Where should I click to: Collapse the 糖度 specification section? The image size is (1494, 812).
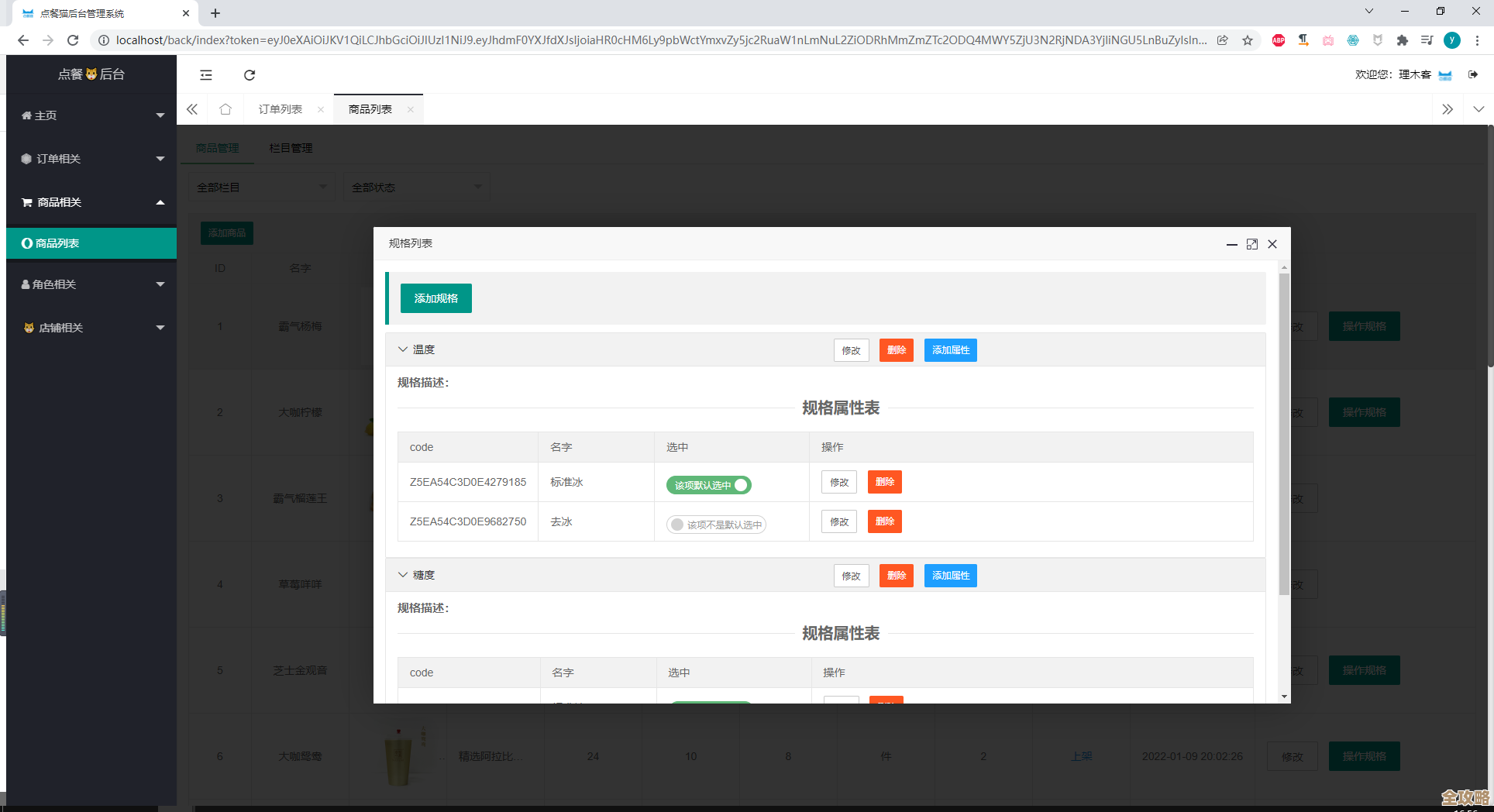pos(403,575)
